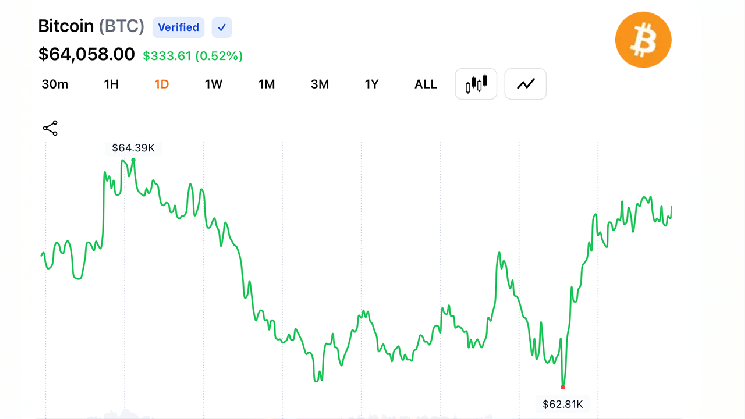Select the 30m time range
The width and height of the screenshot is (745, 419).
55,85
